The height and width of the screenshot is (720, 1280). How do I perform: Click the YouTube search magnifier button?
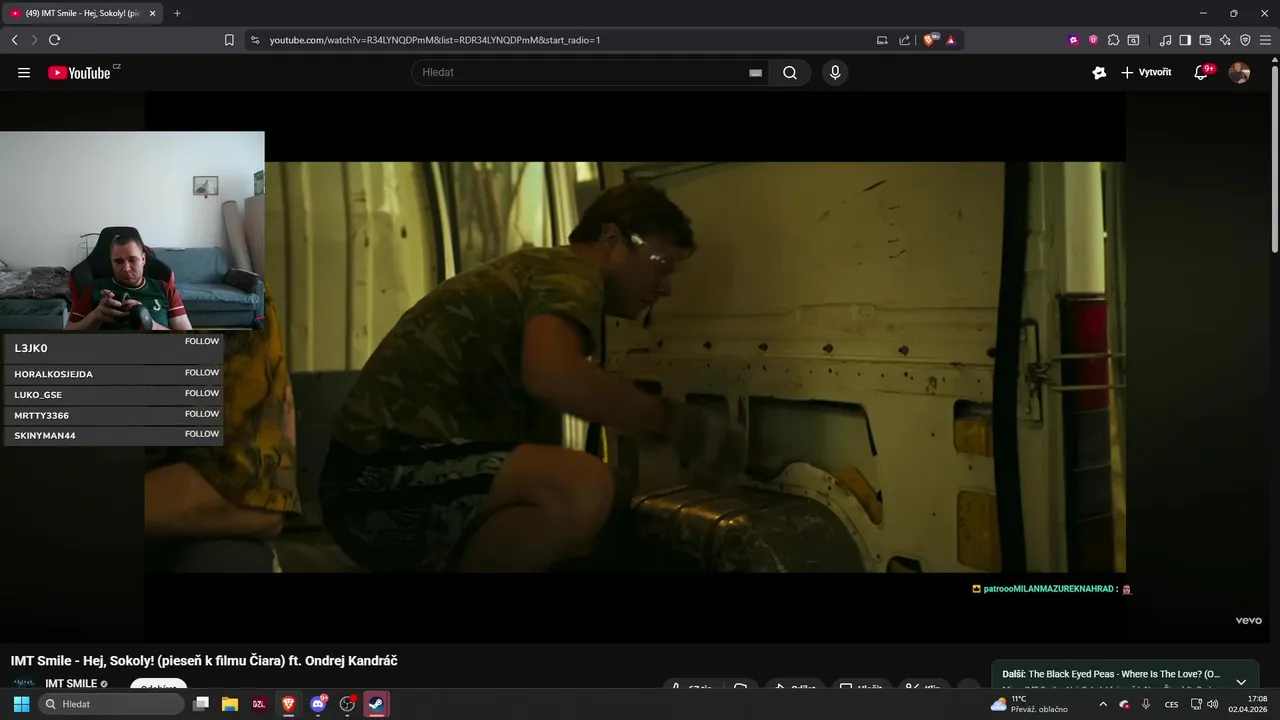pos(790,73)
